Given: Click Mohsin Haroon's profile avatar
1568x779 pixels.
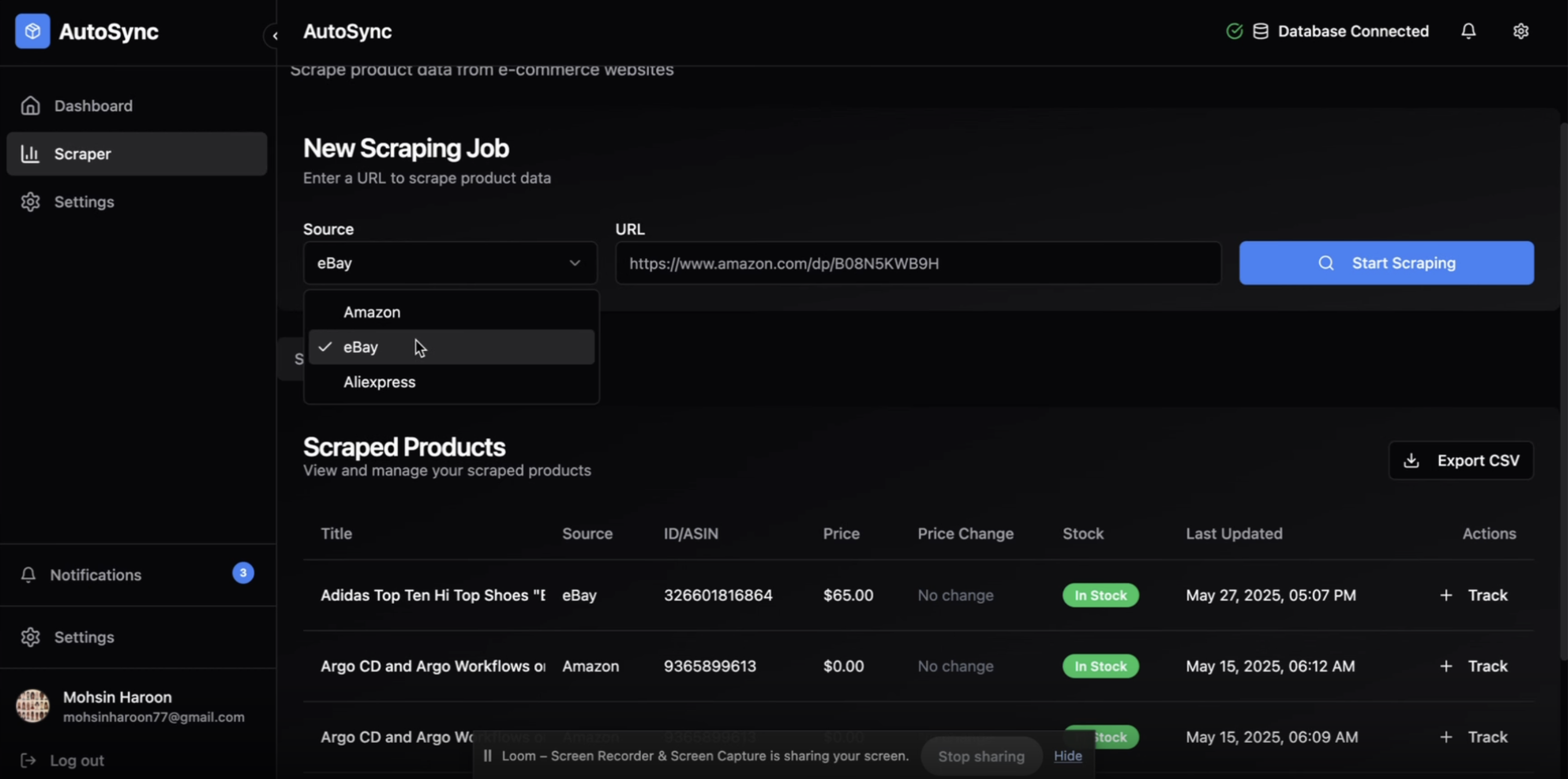Looking at the screenshot, I should (x=32, y=706).
